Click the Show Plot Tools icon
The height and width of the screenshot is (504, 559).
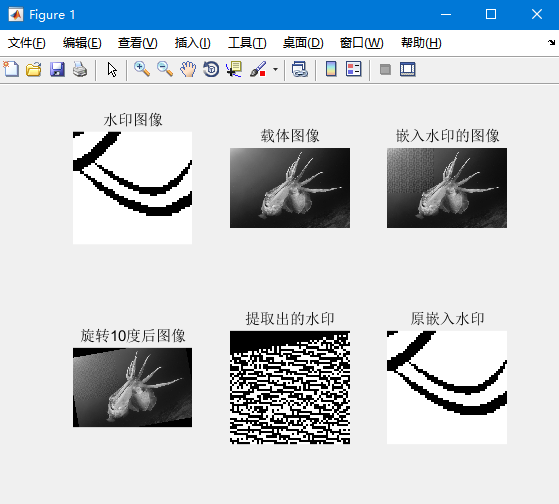[408, 69]
